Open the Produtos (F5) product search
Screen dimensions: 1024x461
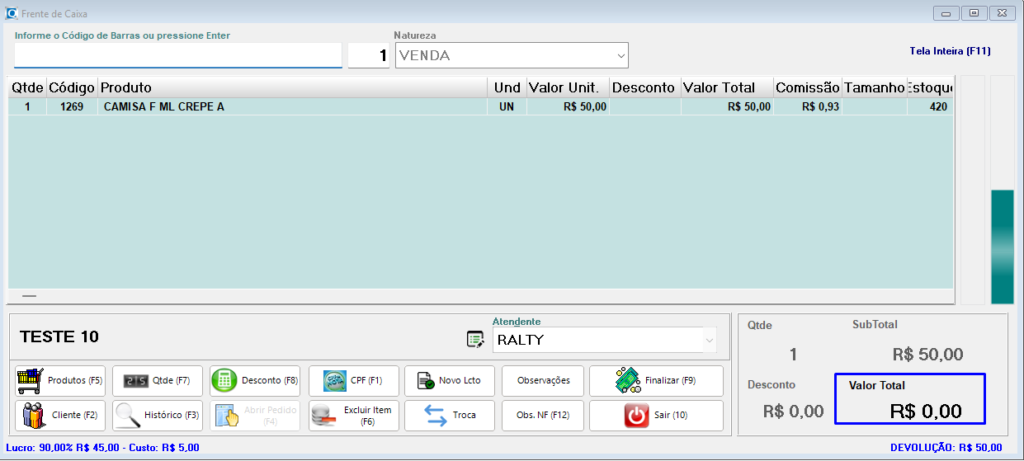tap(61, 380)
